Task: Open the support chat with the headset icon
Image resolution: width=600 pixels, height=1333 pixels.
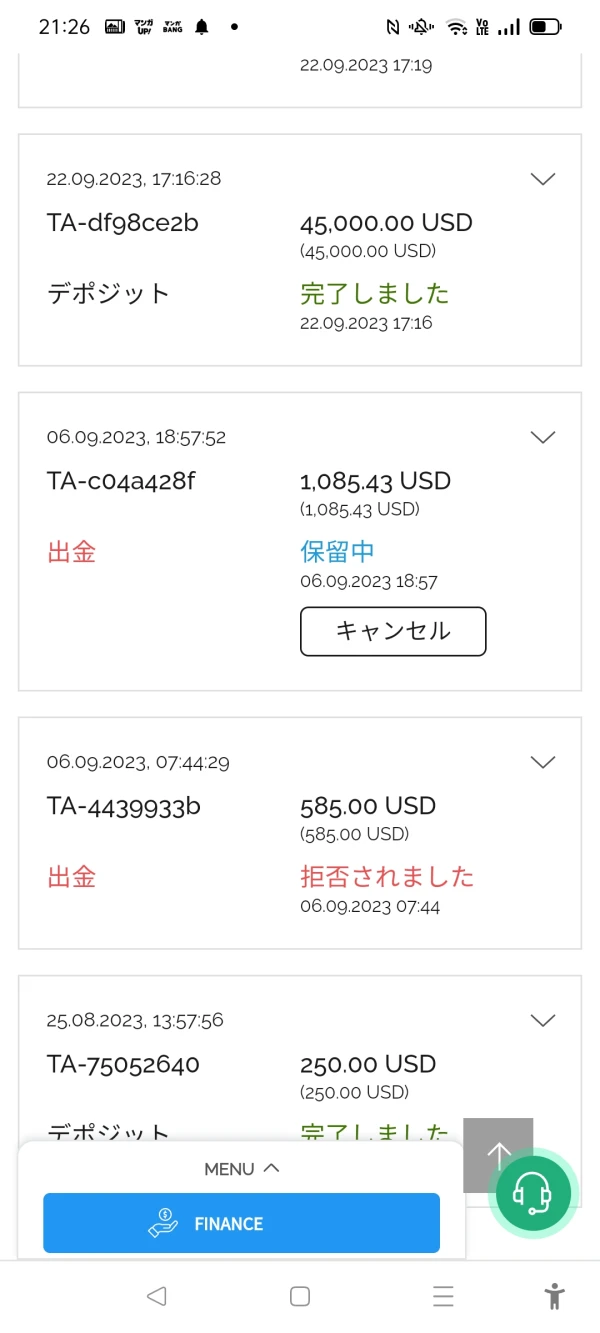Action: pyautogui.click(x=534, y=1192)
